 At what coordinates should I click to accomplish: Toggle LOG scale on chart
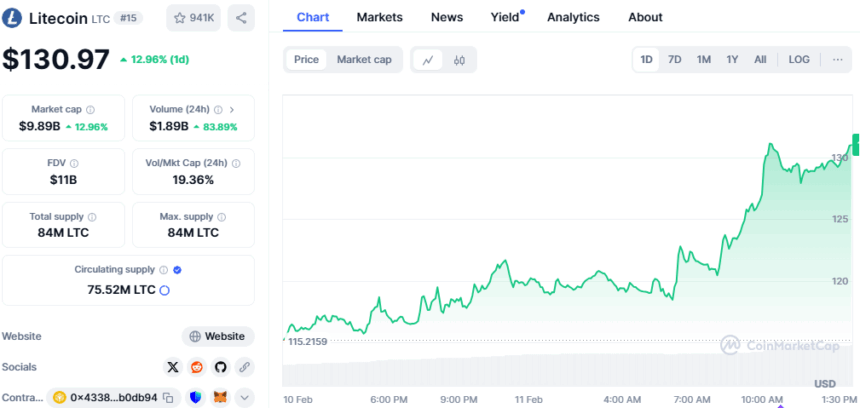tap(799, 60)
